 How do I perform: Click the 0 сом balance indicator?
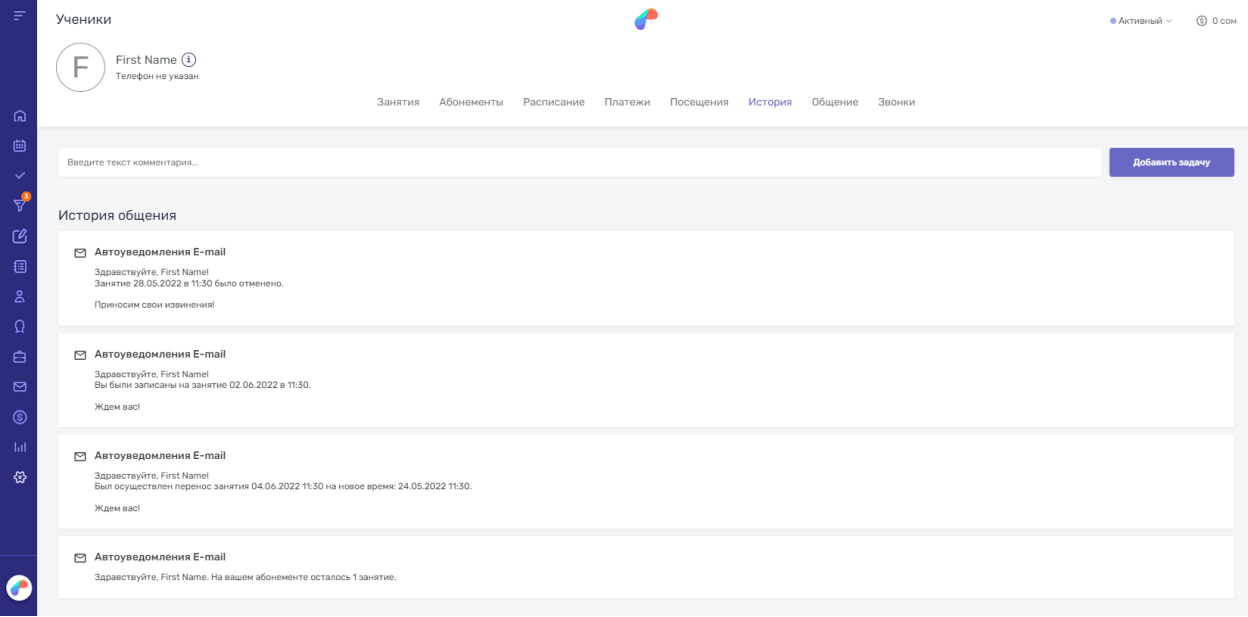(1217, 21)
